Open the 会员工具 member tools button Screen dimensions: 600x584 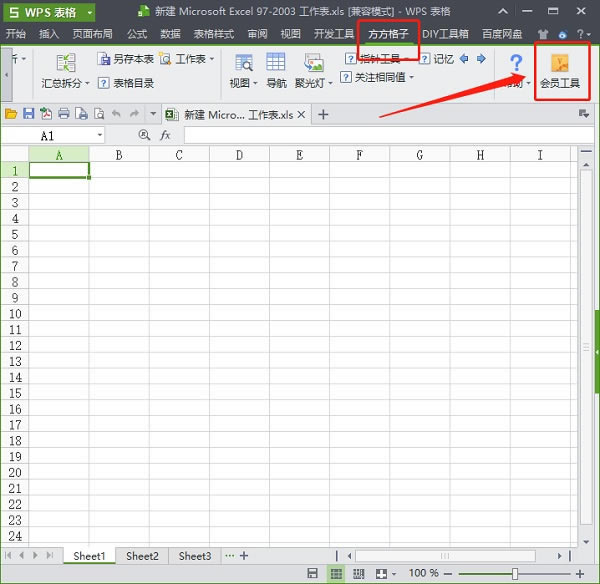(559, 71)
